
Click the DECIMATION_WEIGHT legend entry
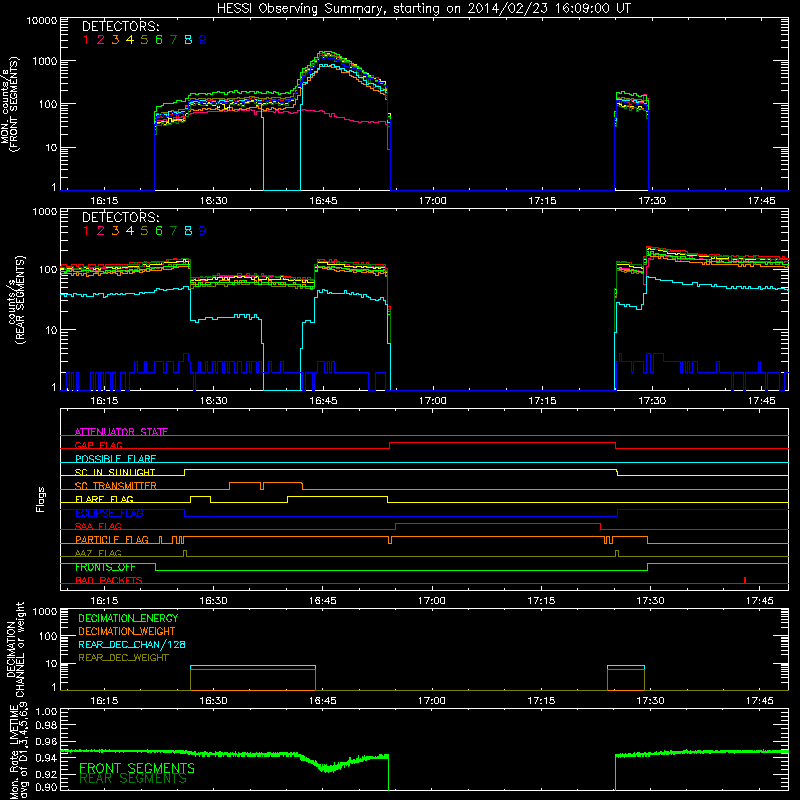click(127, 632)
